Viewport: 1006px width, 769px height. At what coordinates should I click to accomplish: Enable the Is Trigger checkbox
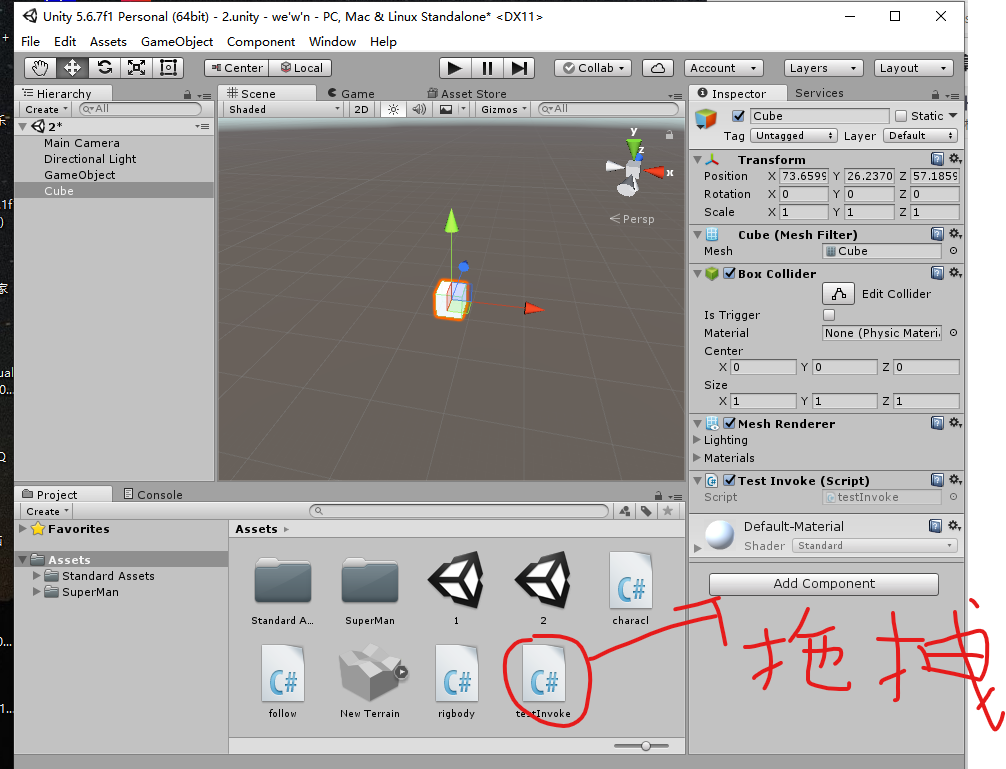(829, 315)
